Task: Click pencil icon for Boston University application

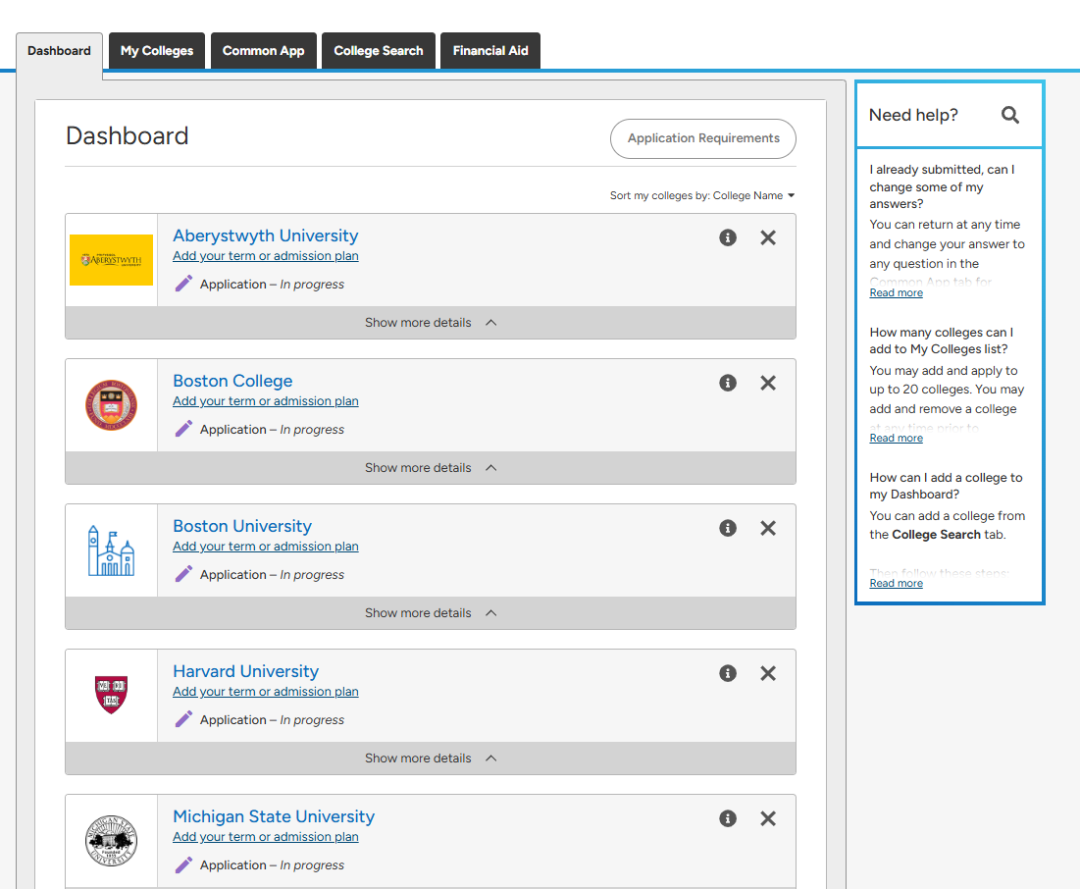Action: pyautogui.click(x=183, y=574)
